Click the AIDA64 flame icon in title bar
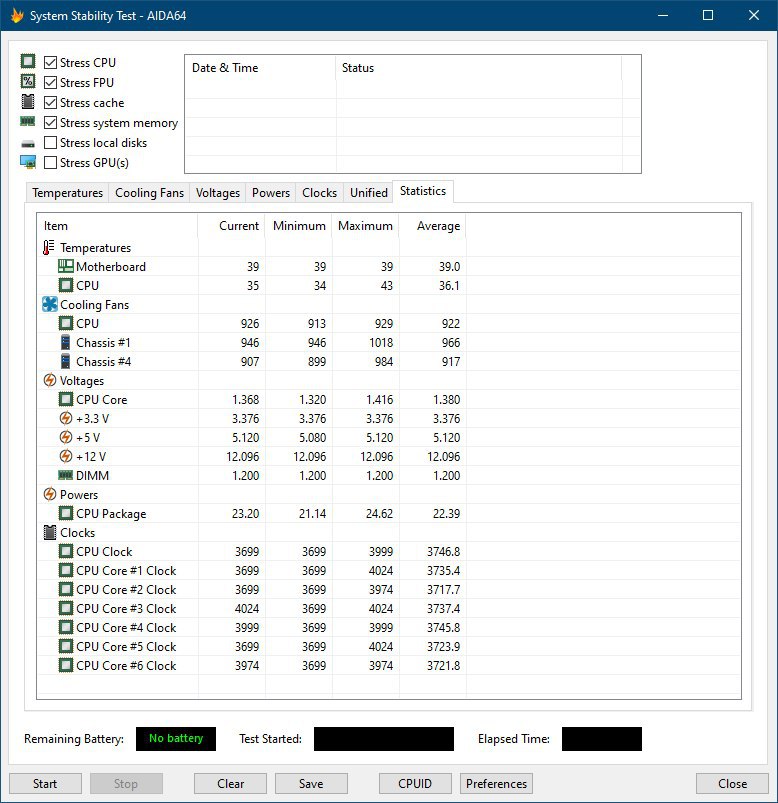Image resolution: width=778 pixels, height=803 pixels. point(17,15)
